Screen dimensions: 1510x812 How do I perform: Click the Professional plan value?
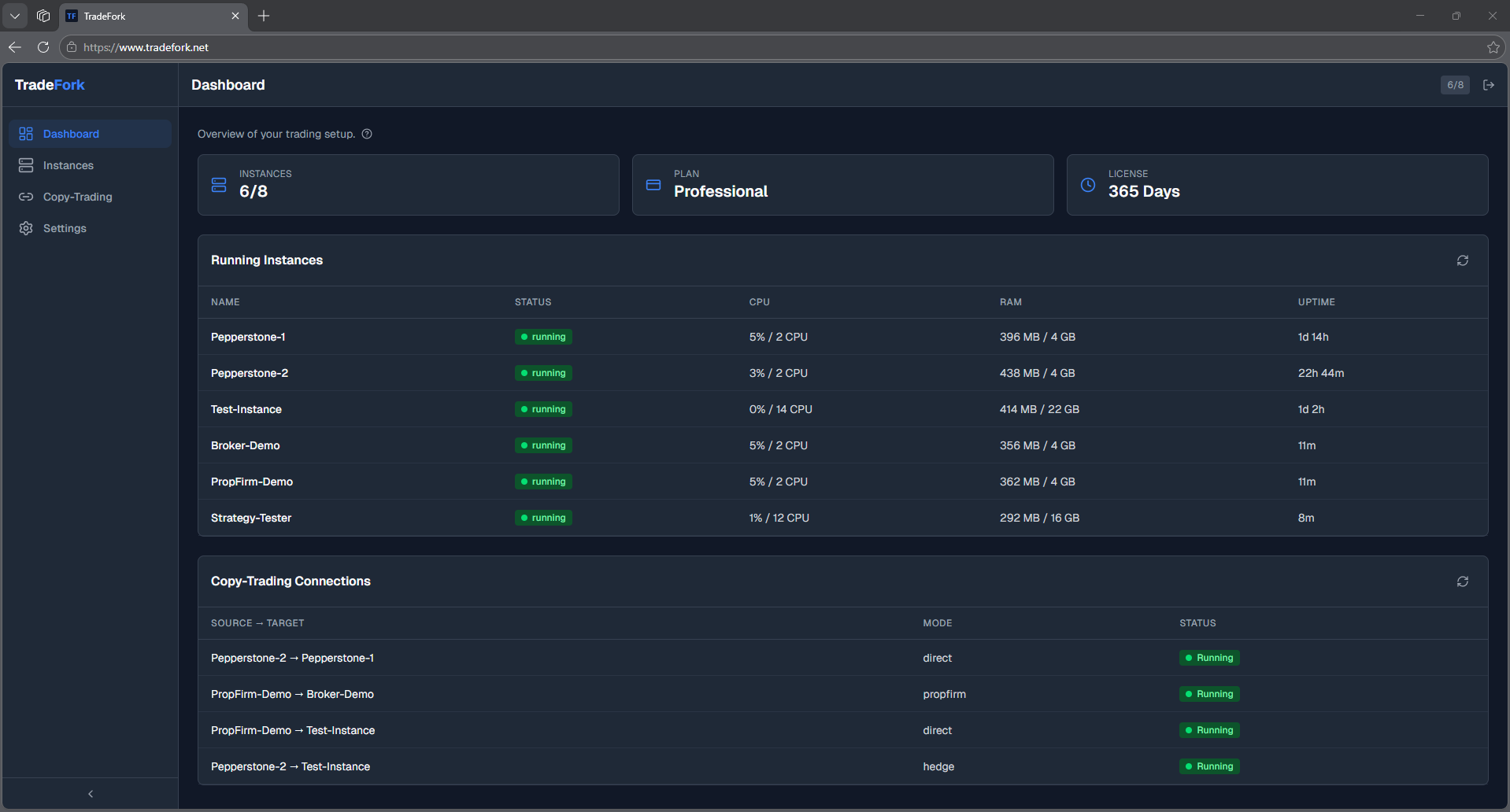tap(720, 191)
